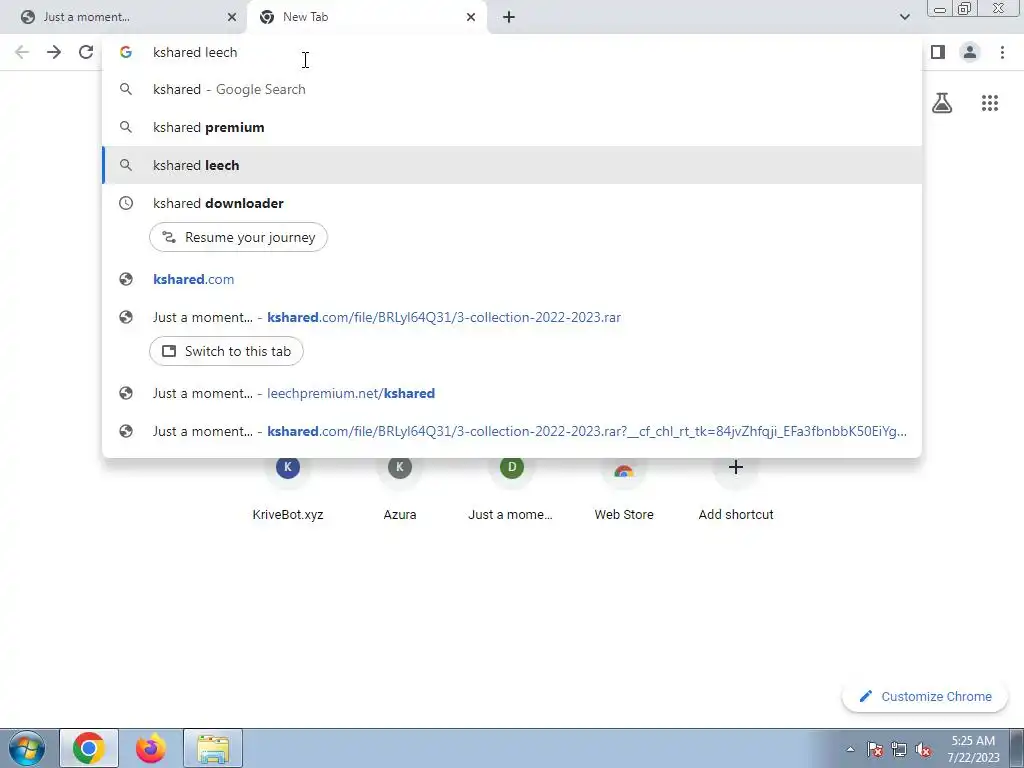This screenshot has height=768, width=1024.
Task: Click the address bar text 'kshared leech'
Action: pyautogui.click(x=195, y=52)
